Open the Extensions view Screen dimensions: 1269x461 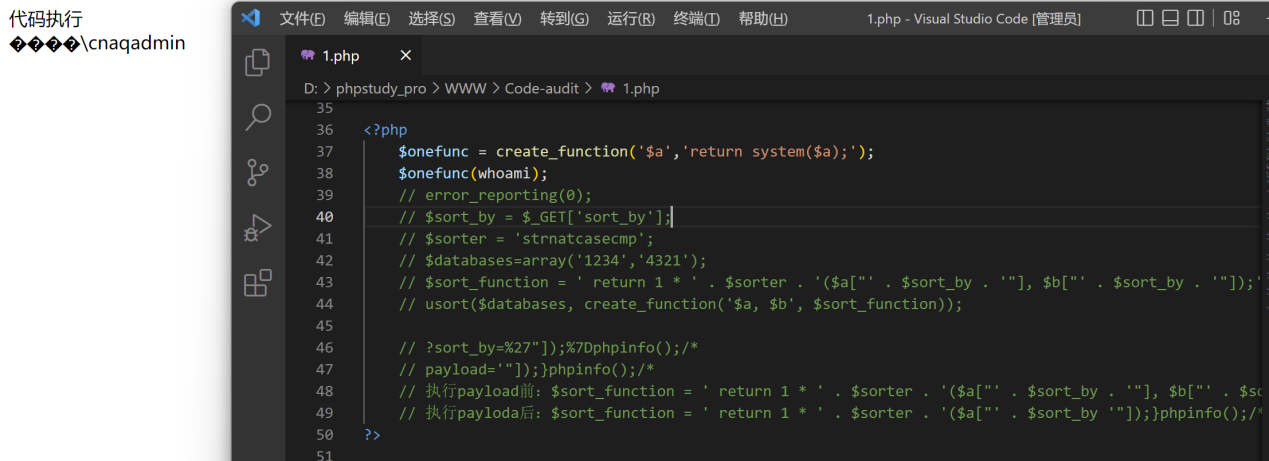[x=258, y=283]
